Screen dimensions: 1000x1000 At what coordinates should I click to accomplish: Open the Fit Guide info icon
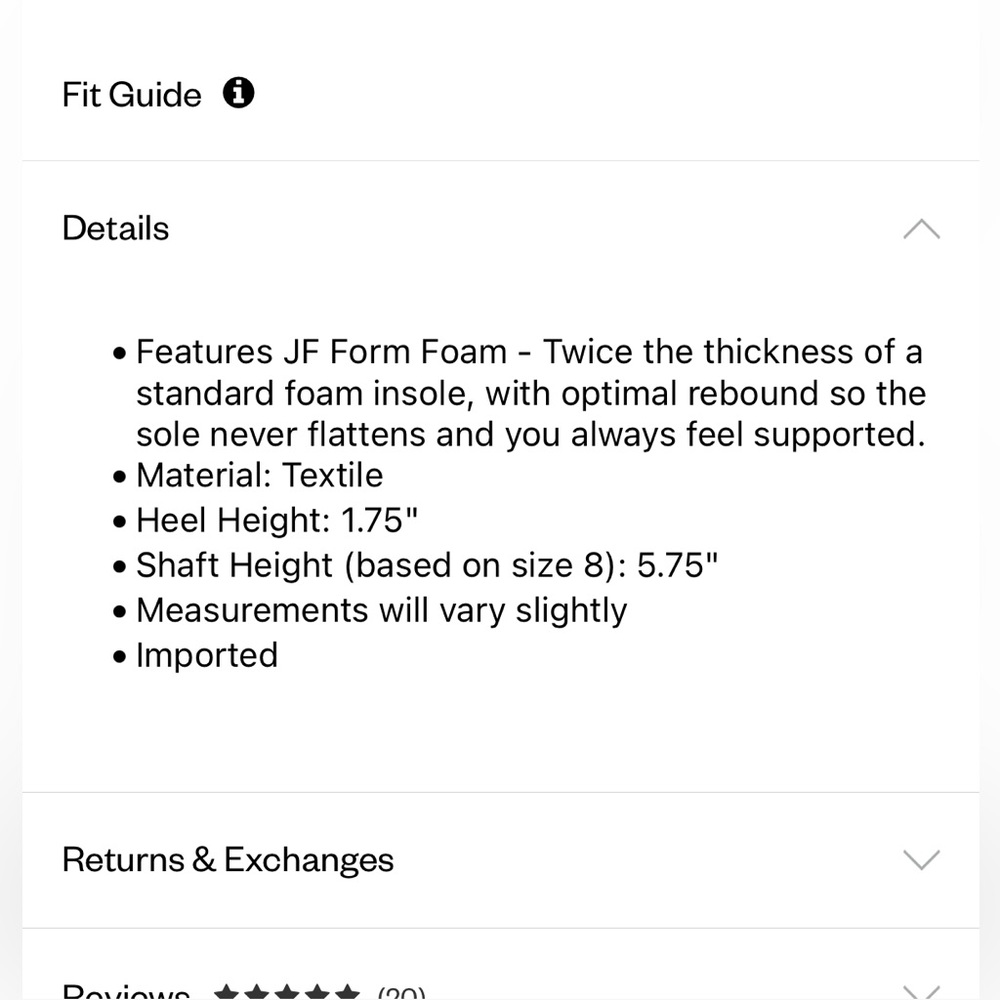pyautogui.click(x=239, y=93)
